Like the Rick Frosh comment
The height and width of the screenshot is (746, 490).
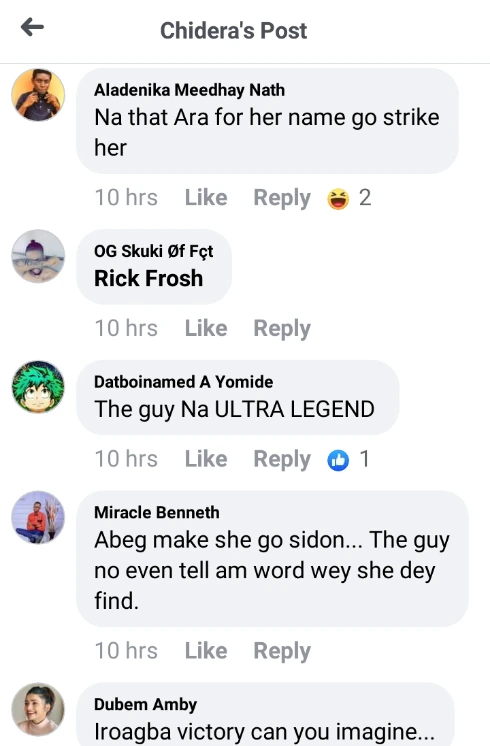pyautogui.click(x=206, y=328)
